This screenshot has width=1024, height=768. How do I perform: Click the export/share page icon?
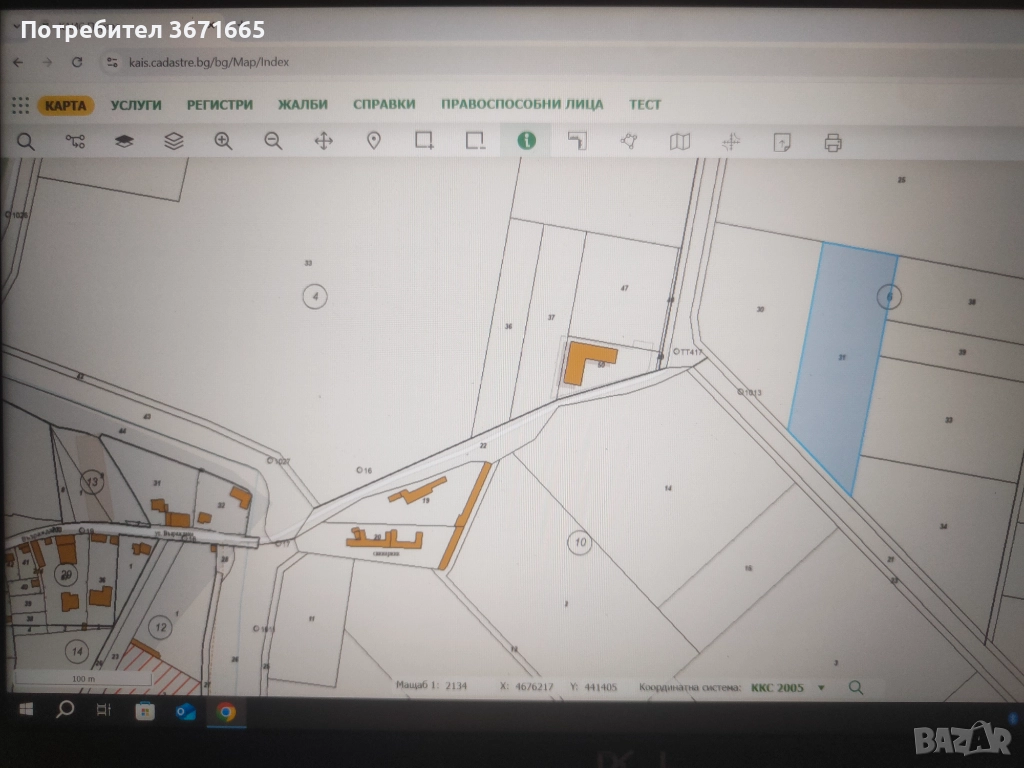click(x=782, y=142)
